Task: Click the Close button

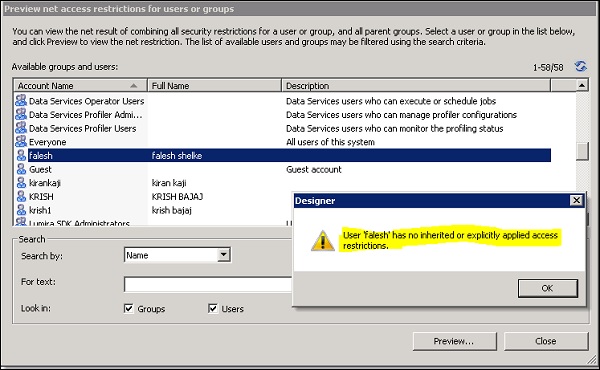Action: [x=546, y=341]
